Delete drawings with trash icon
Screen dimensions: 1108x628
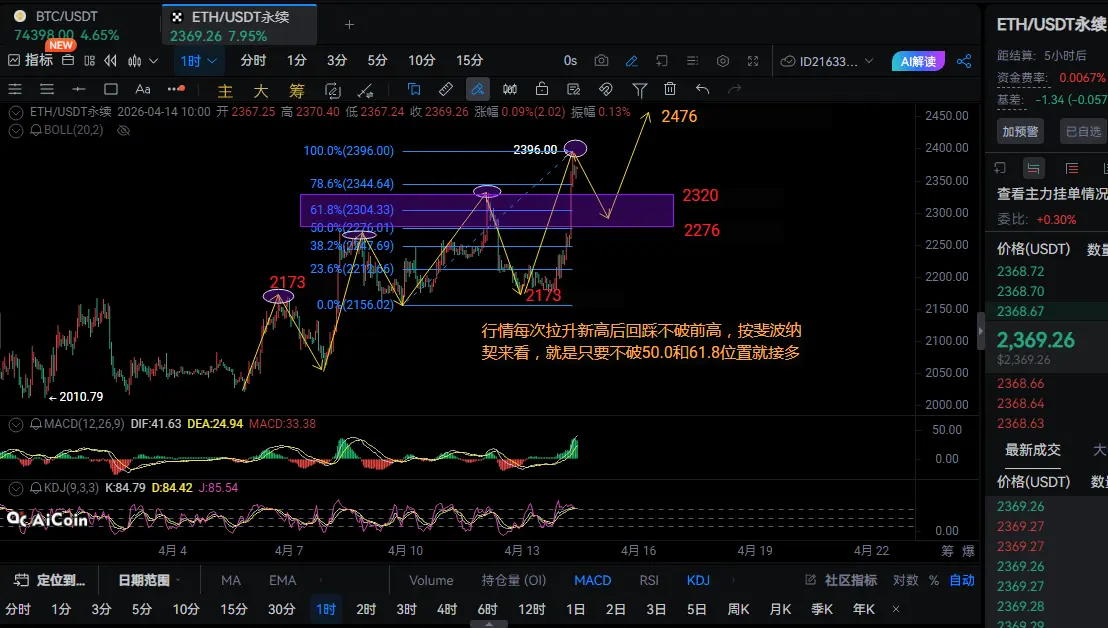[x=670, y=89]
